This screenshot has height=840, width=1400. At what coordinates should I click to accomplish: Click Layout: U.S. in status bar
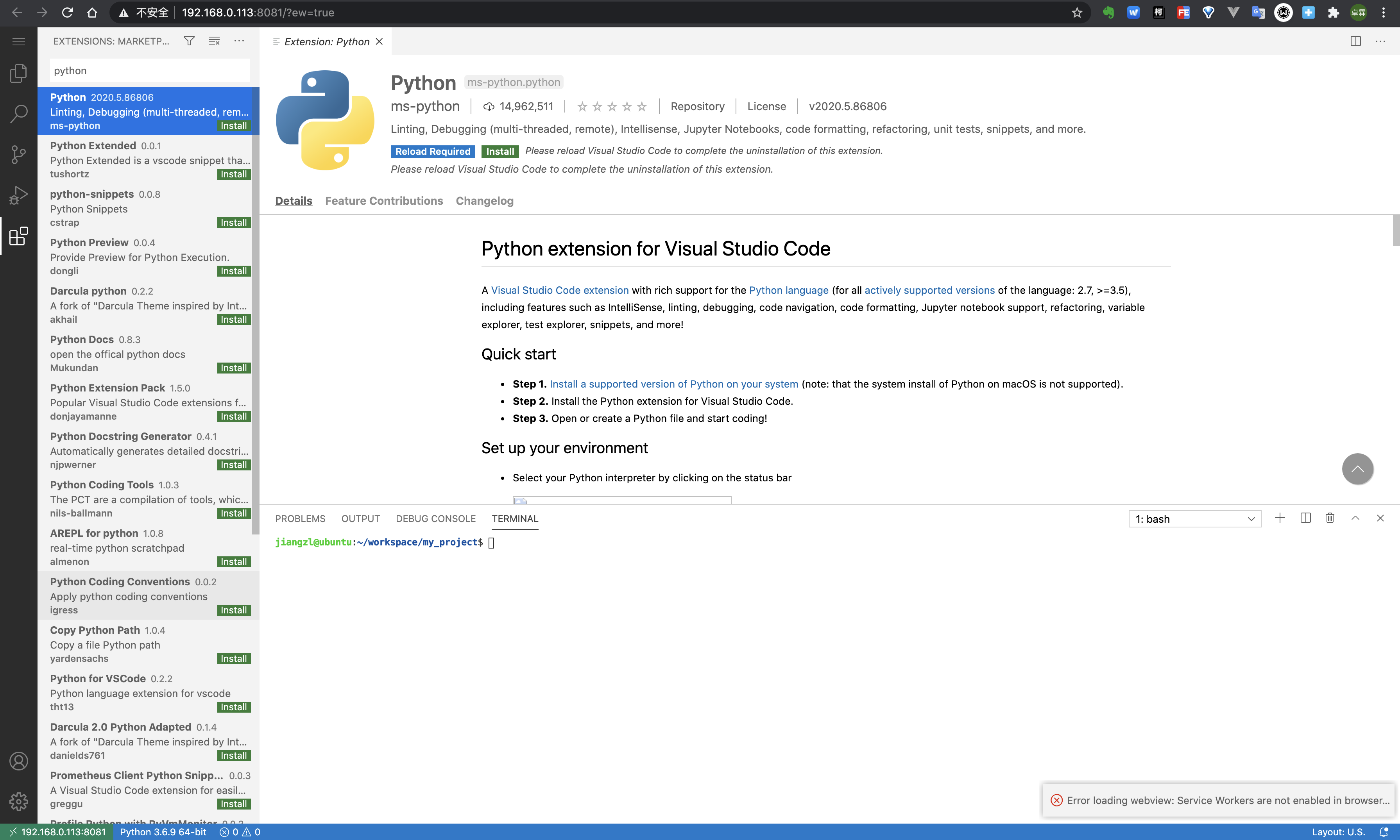1338,832
